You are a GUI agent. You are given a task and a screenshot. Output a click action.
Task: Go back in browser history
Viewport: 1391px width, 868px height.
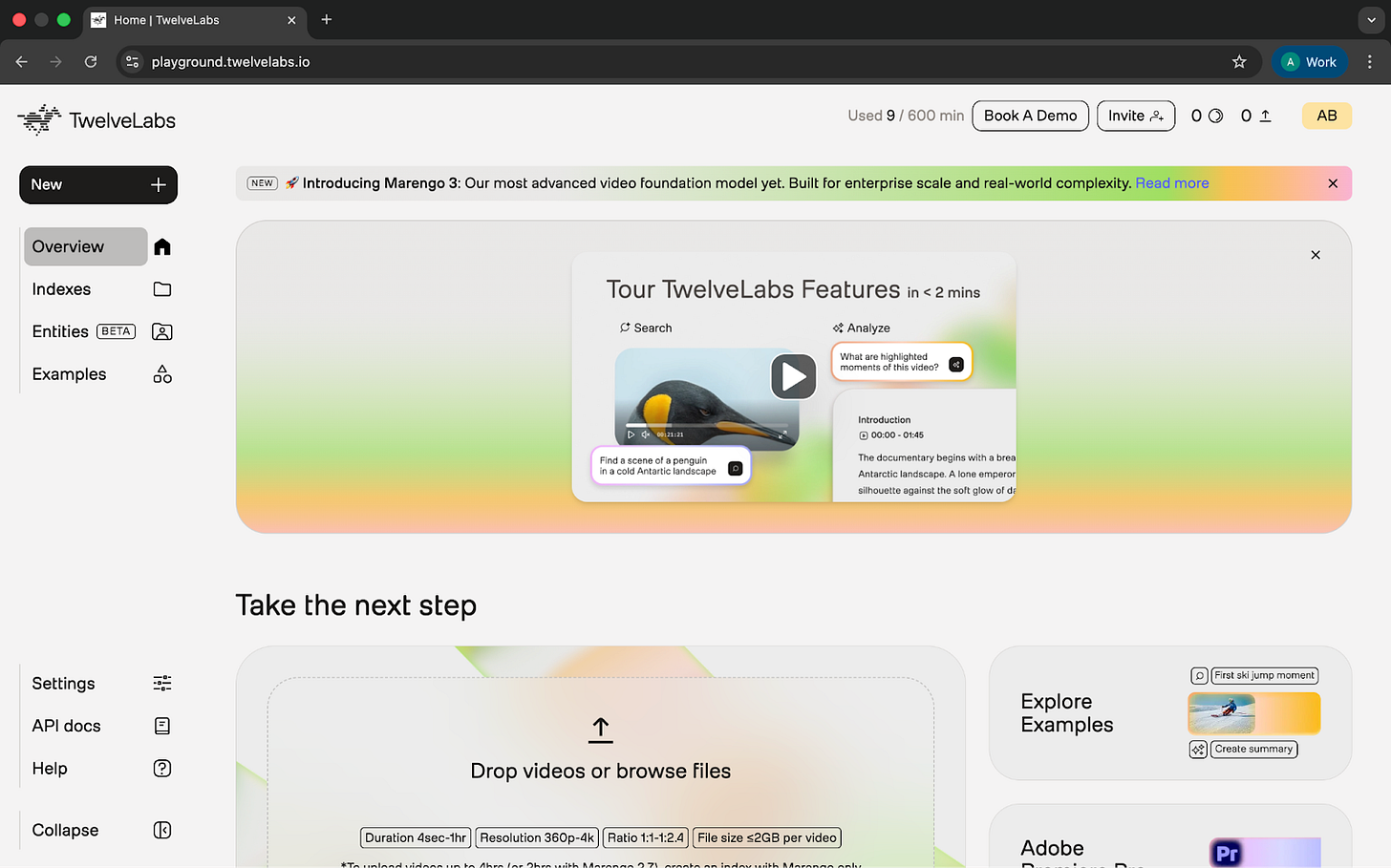pos(22,62)
